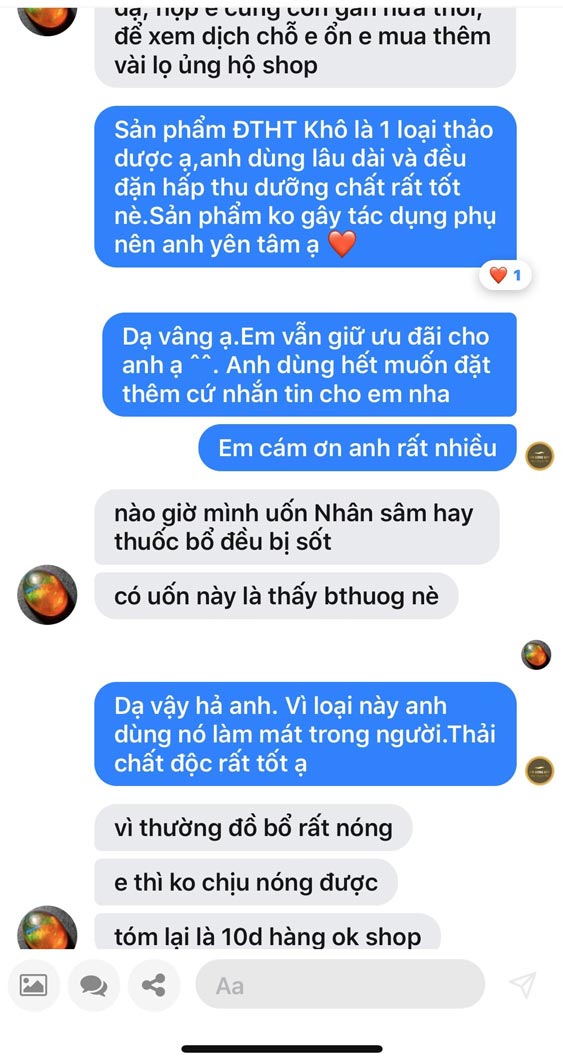Select the 'Dạ vâng ạ' blue message

(x=309, y=364)
